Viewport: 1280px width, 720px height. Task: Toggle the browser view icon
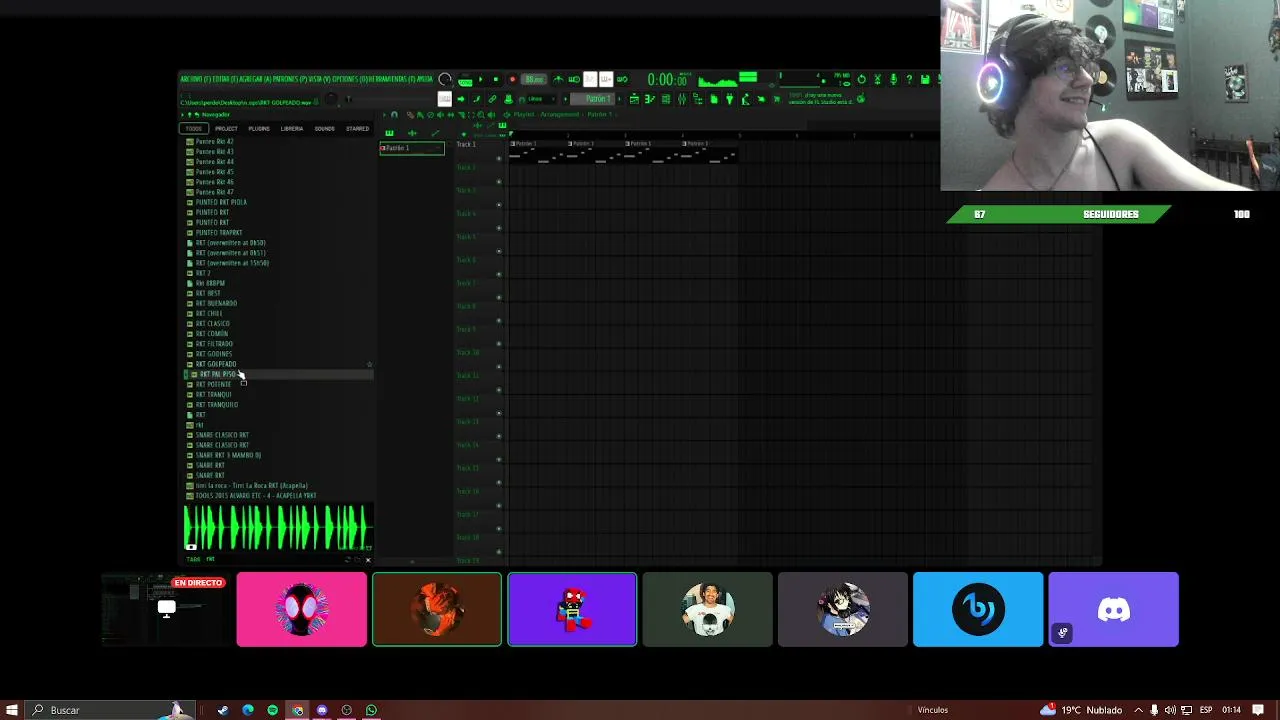pyautogui.click(x=697, y=99)
